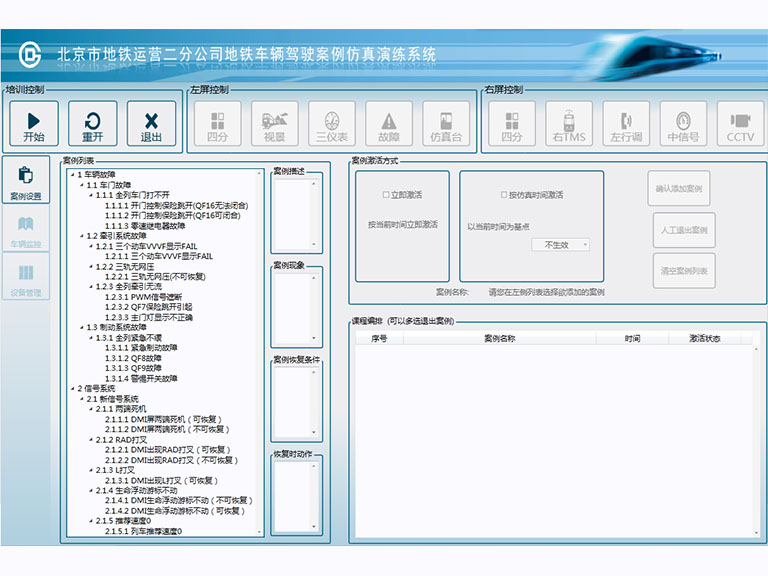
Task: Collapse the 2.1 新信号系统 tree node
Action: pos(82,399)
